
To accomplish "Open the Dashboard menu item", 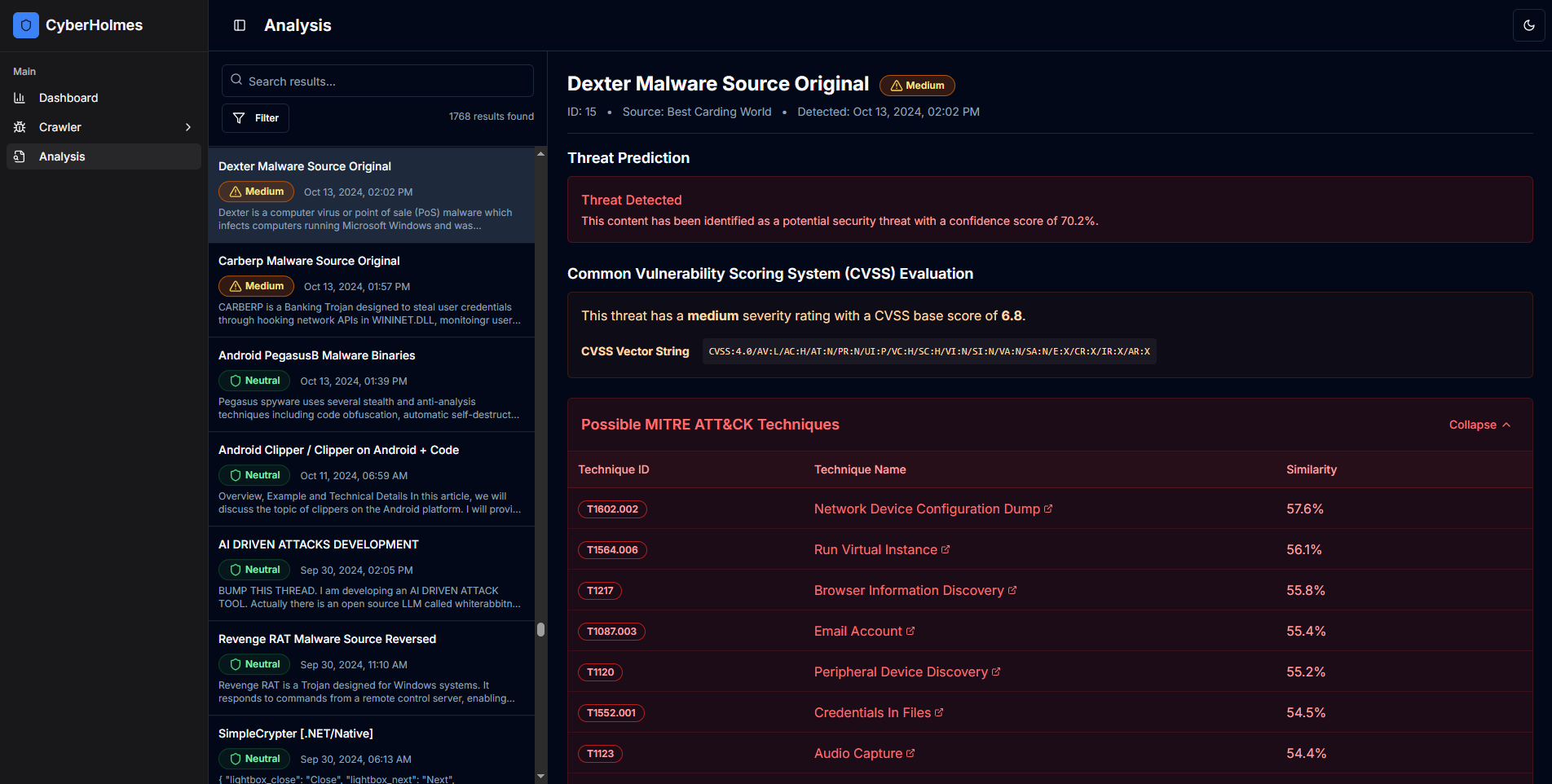I will pos(104,98).
